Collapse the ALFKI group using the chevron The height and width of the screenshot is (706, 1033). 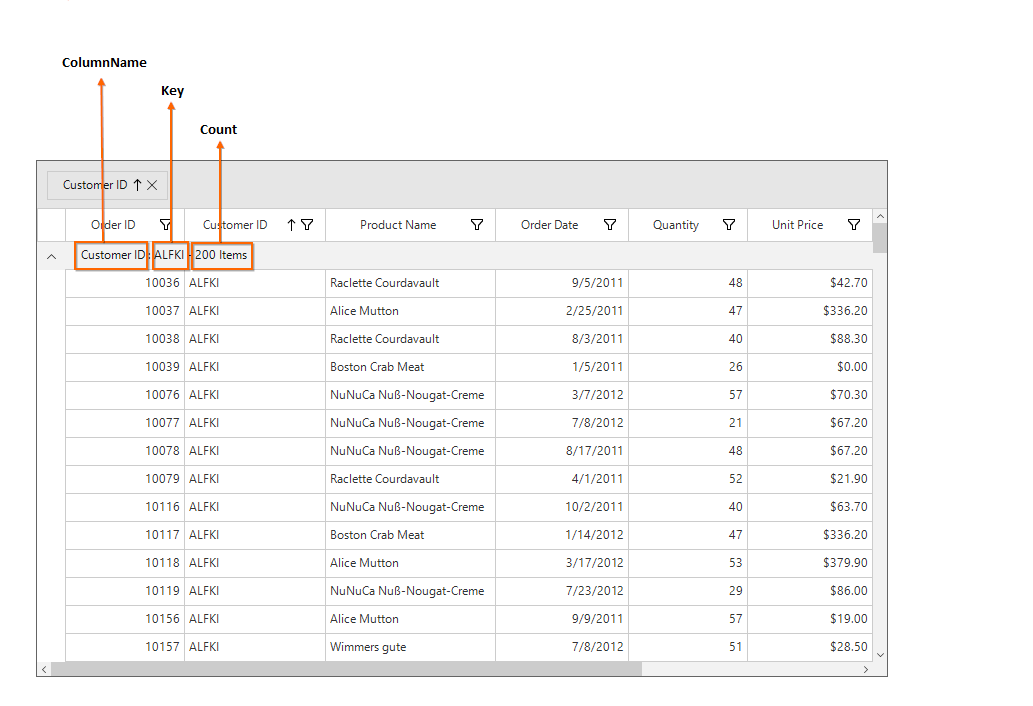point(51,256)
